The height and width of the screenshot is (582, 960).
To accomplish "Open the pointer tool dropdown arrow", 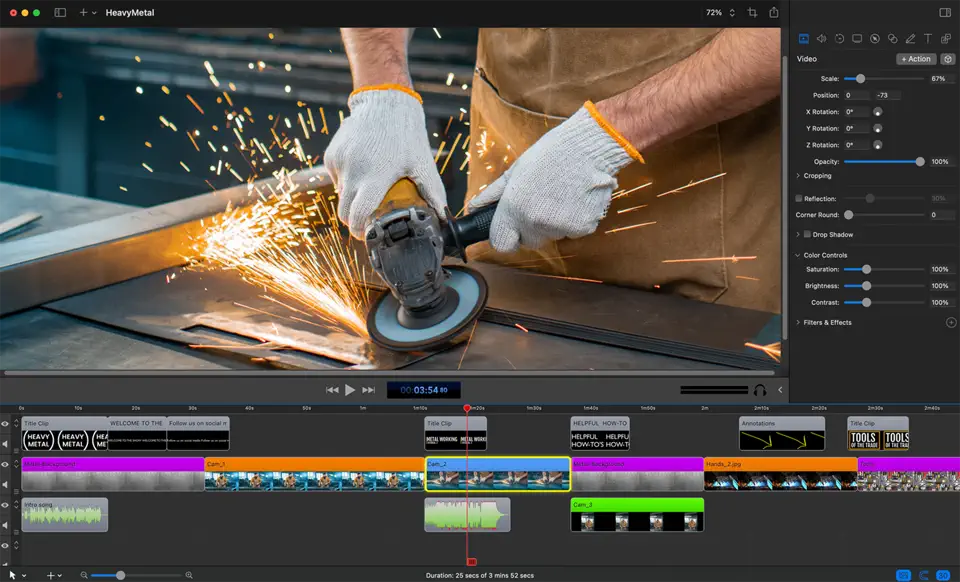I will [24, 576].
